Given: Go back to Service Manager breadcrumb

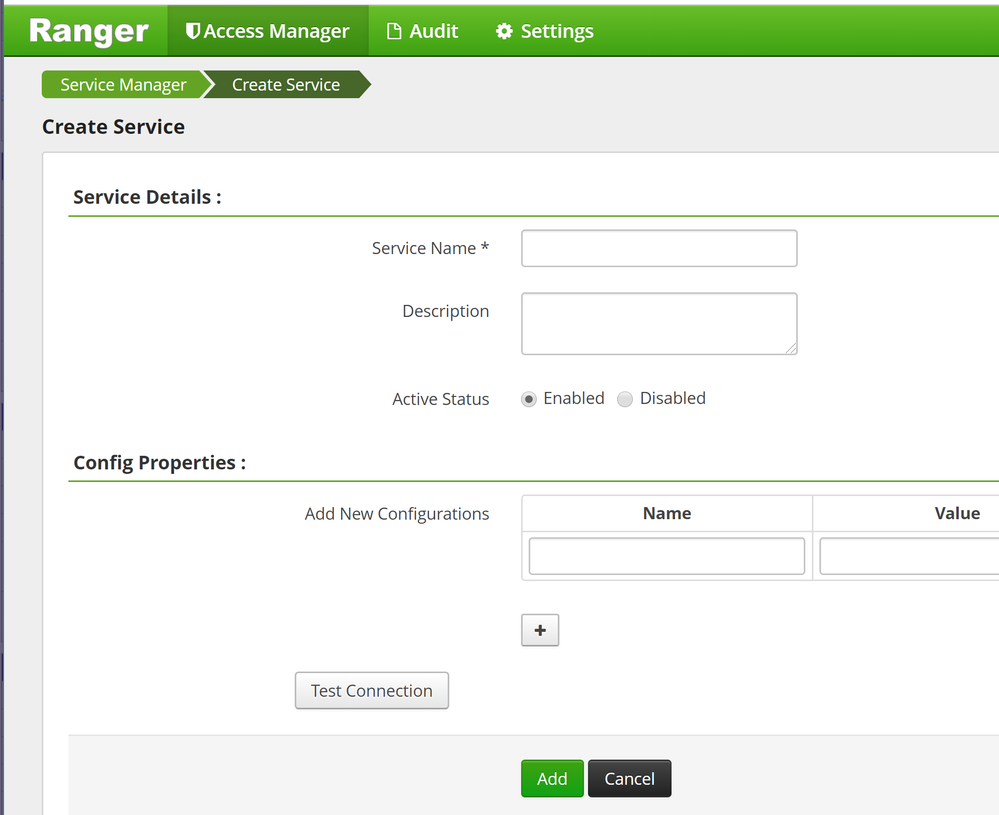Looking at the screenshot, I should (x=123, y=85).
